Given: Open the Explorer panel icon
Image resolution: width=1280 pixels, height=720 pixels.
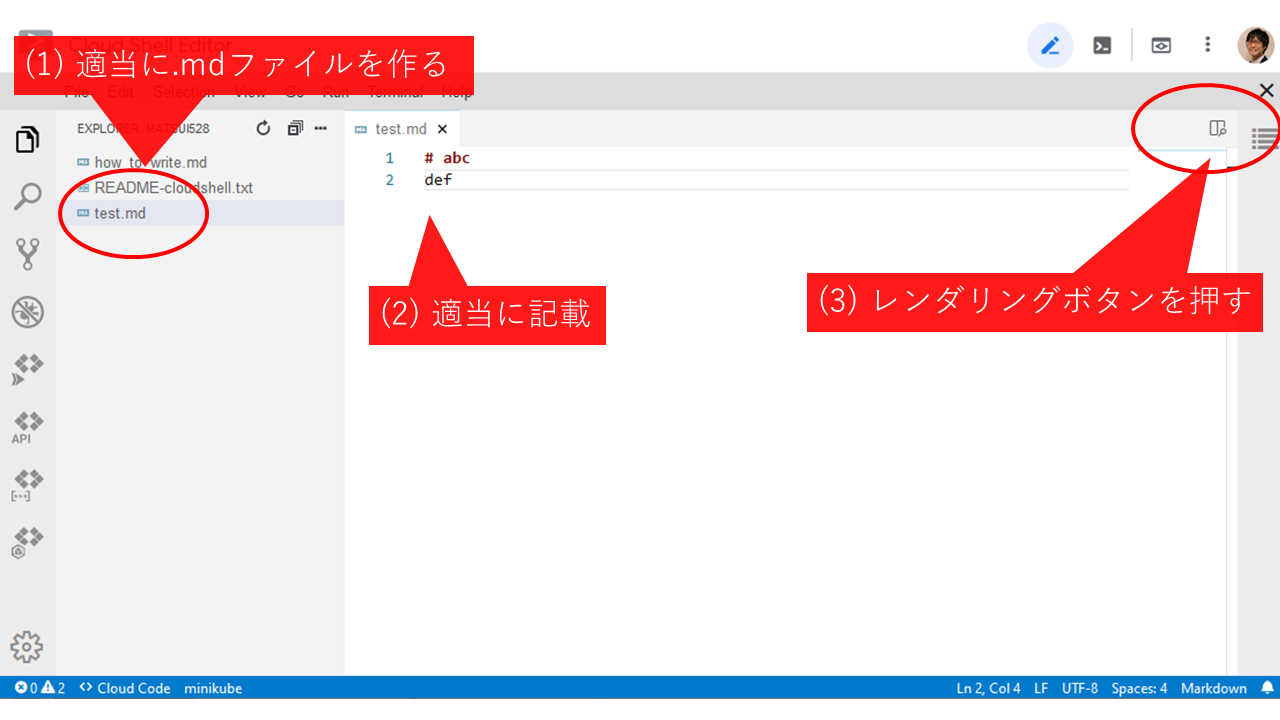Looking at the screenshot, I should (27, 139).
